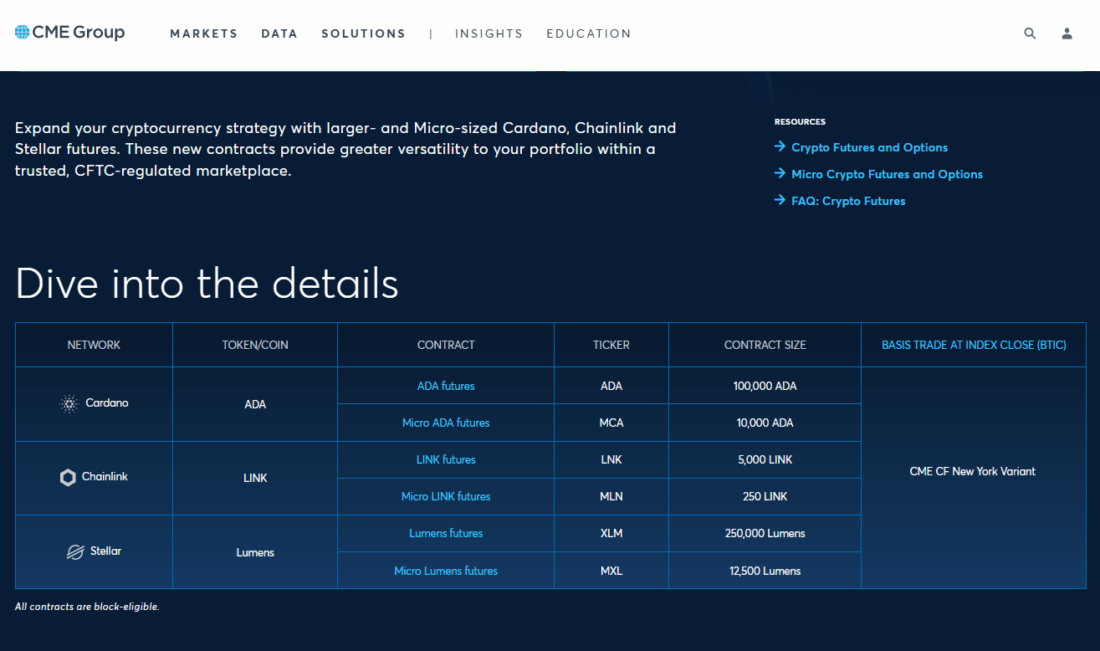Click the TICKER column header
This screenshot has width=1100, height=651.
click(611, 345)
